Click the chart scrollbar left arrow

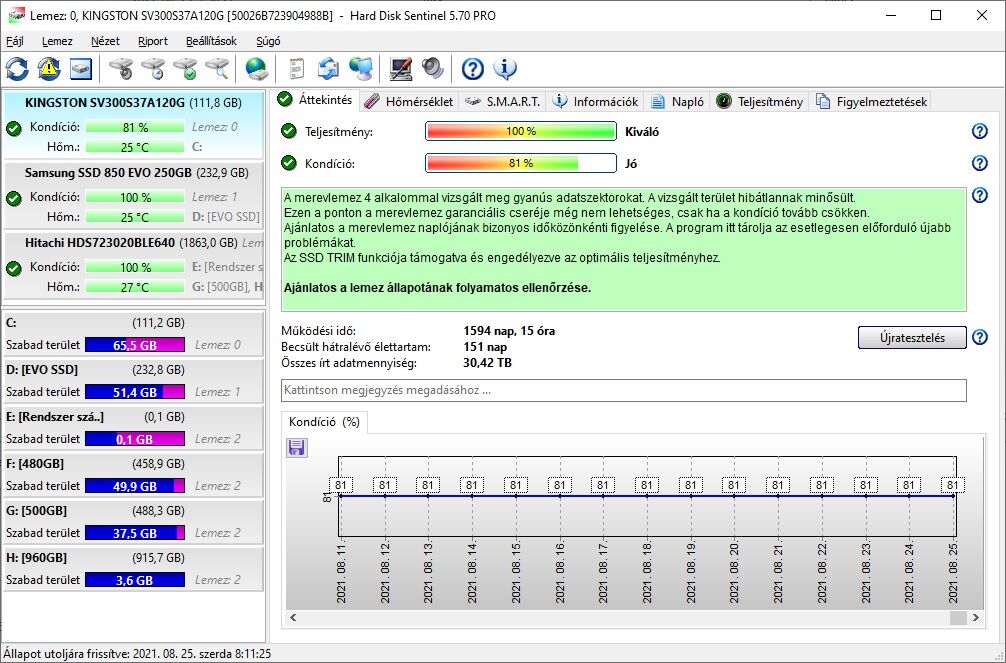(293, 617)
